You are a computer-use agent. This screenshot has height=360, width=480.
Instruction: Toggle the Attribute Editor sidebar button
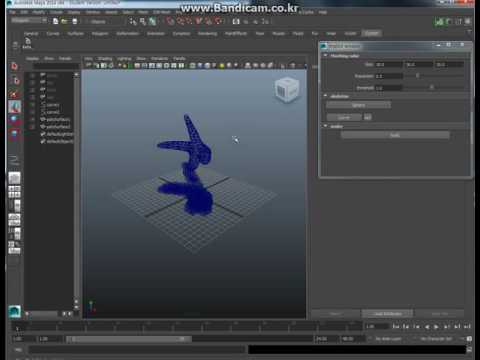click(449, 22)
